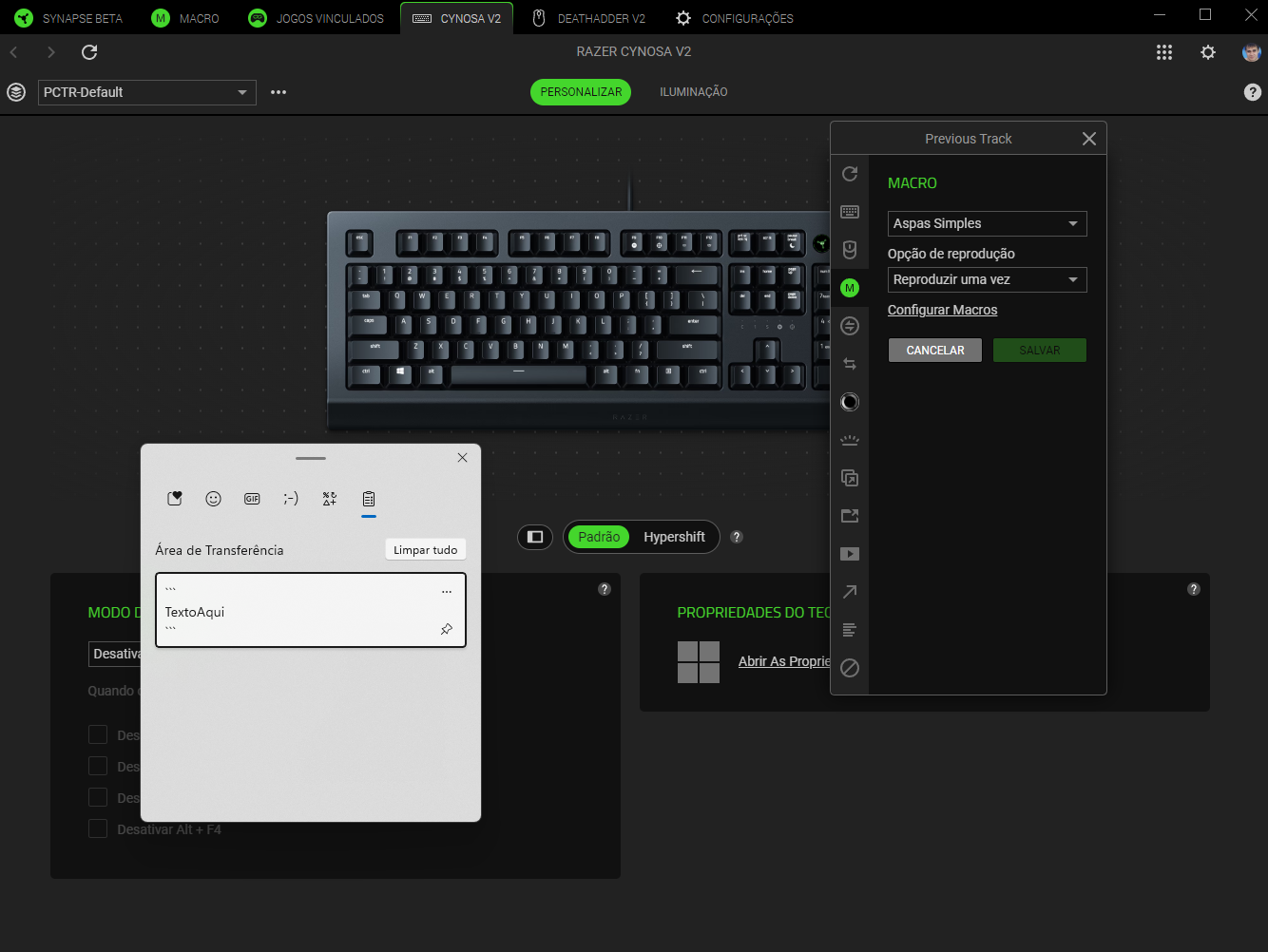Screen dimensions: 1268x952
Task: Select the Default restore function icon in sidebar
Action: (850, 174)
